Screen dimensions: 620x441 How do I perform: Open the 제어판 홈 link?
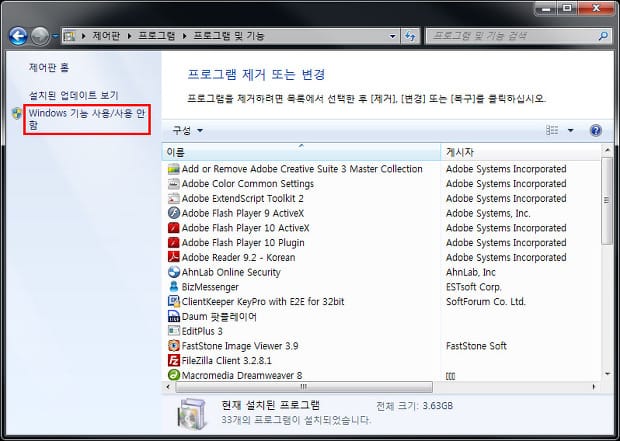tap(49, 68)
